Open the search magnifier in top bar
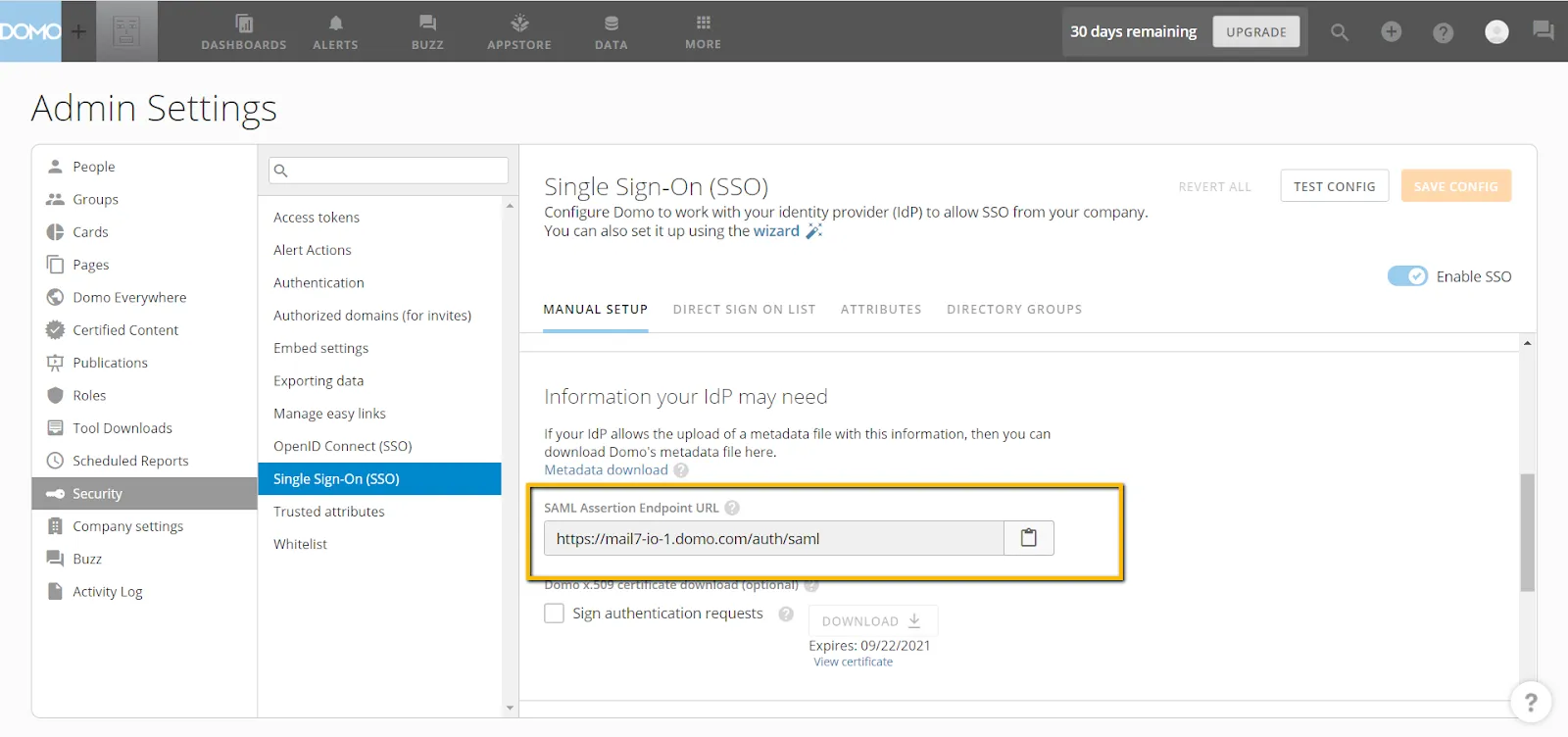 [x=1339, y=32]
